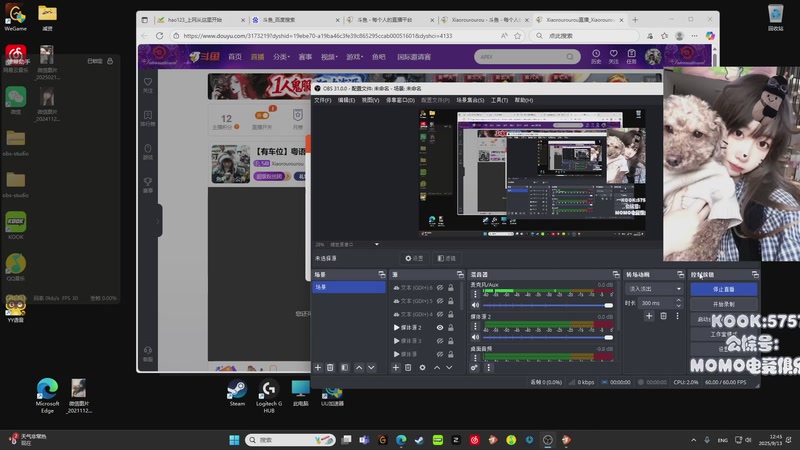The width and height of the screenshot is (800, 450).
Task: Expand Douyu 视频 navigation dropdown
Action: click(x=329, y=57)
